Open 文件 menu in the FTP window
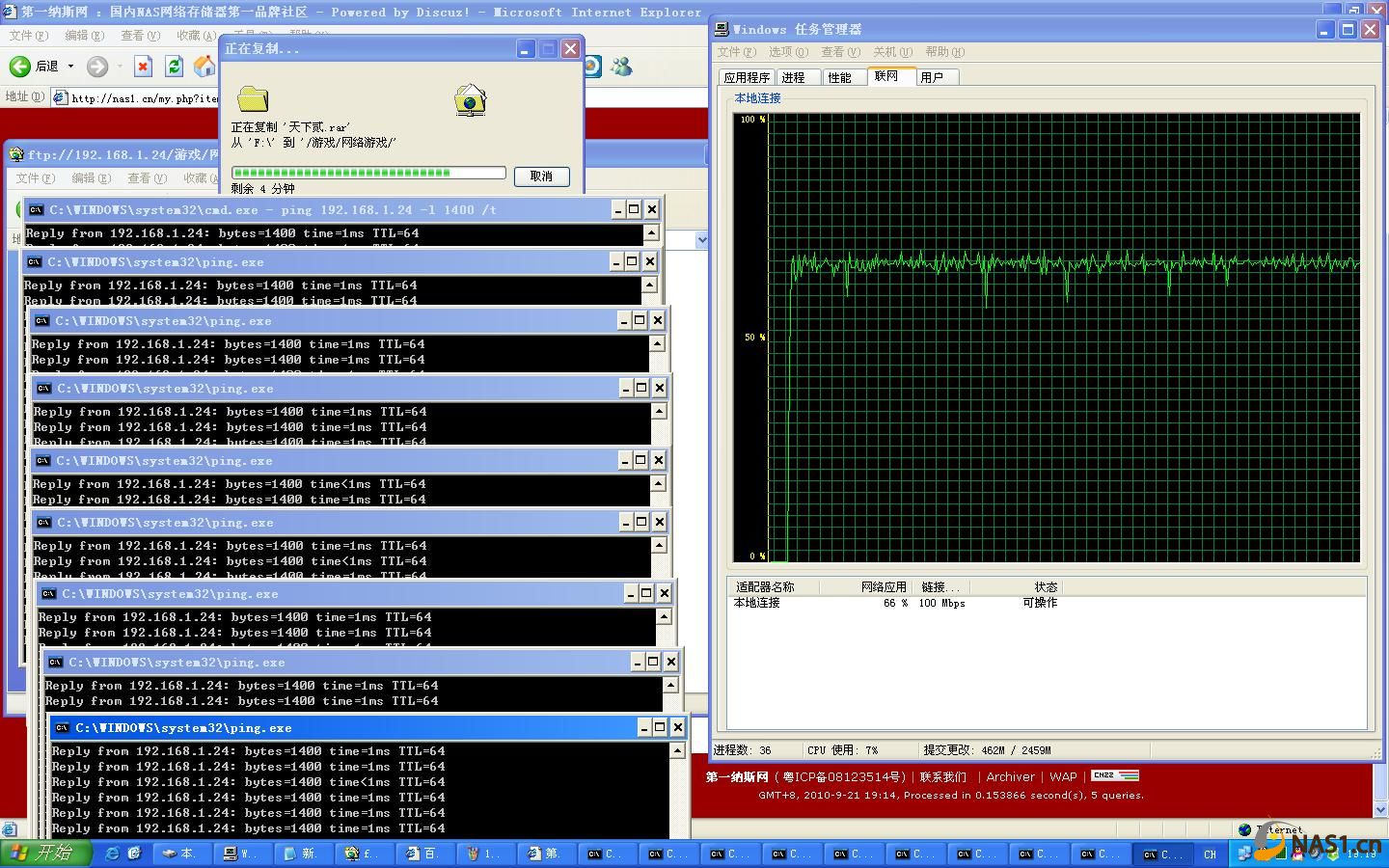 pyautogui.click(x=35, y=178)
